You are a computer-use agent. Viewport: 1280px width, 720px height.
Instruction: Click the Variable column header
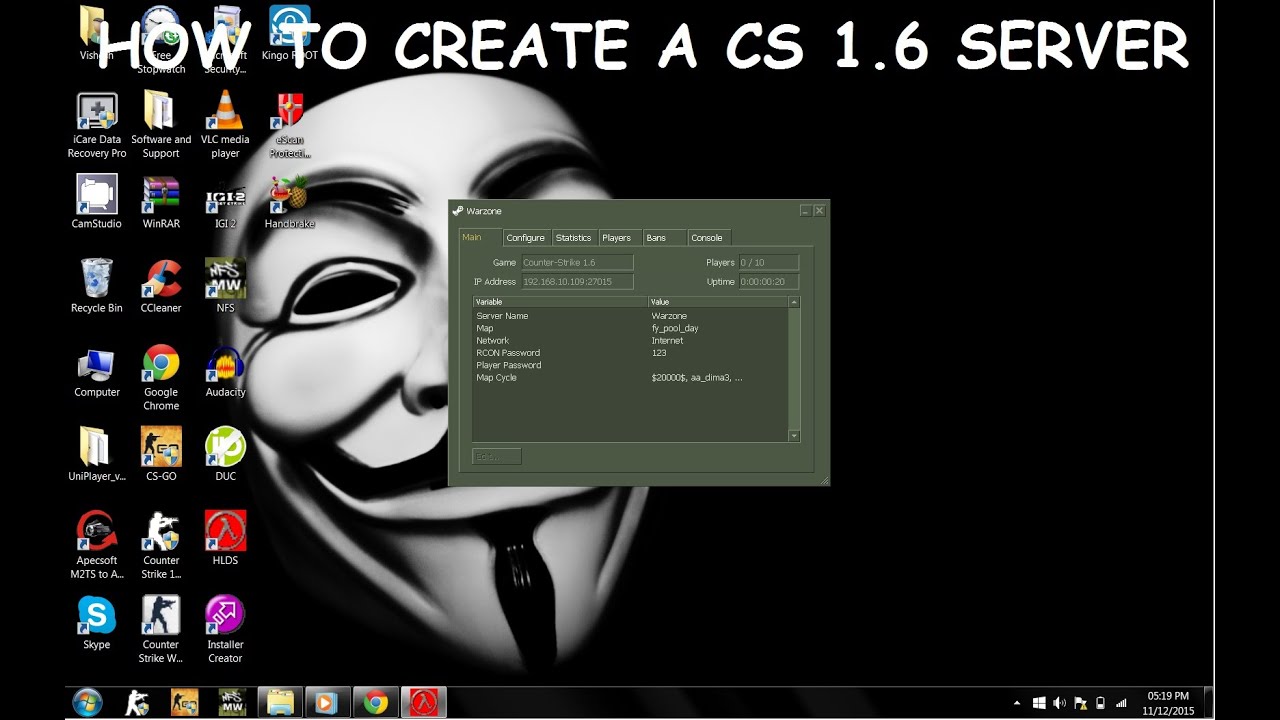point(560,301)
